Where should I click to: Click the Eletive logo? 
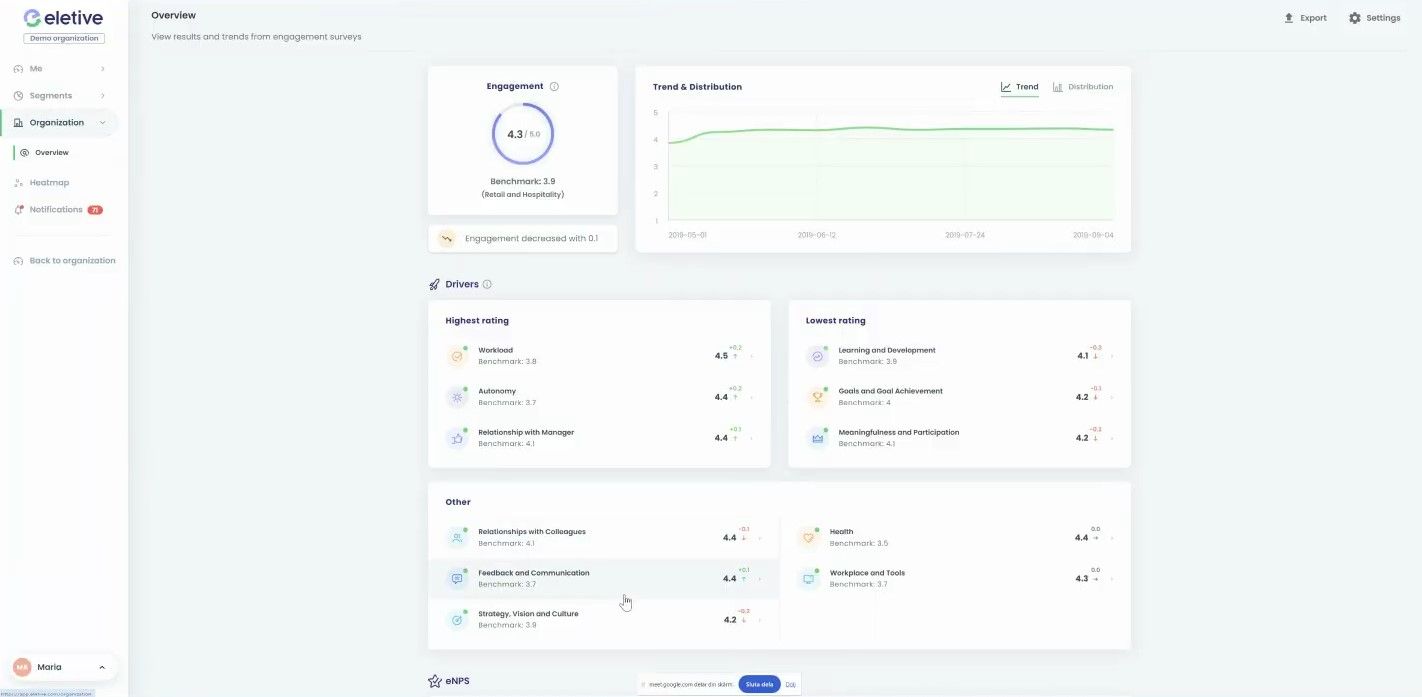(63, 18)
